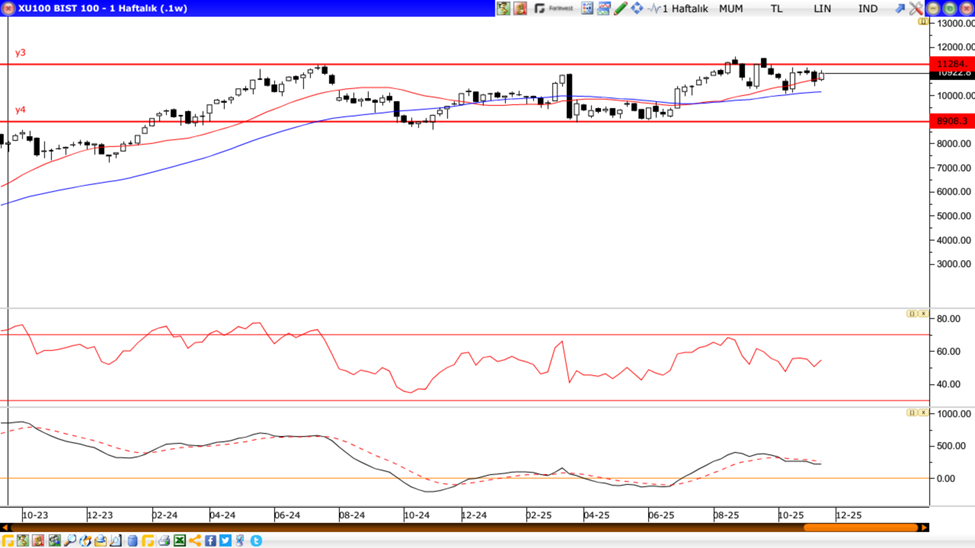This screenshot has height=548, width=975.
Task: Click the blue database cylinder icon
Action: 132,541
